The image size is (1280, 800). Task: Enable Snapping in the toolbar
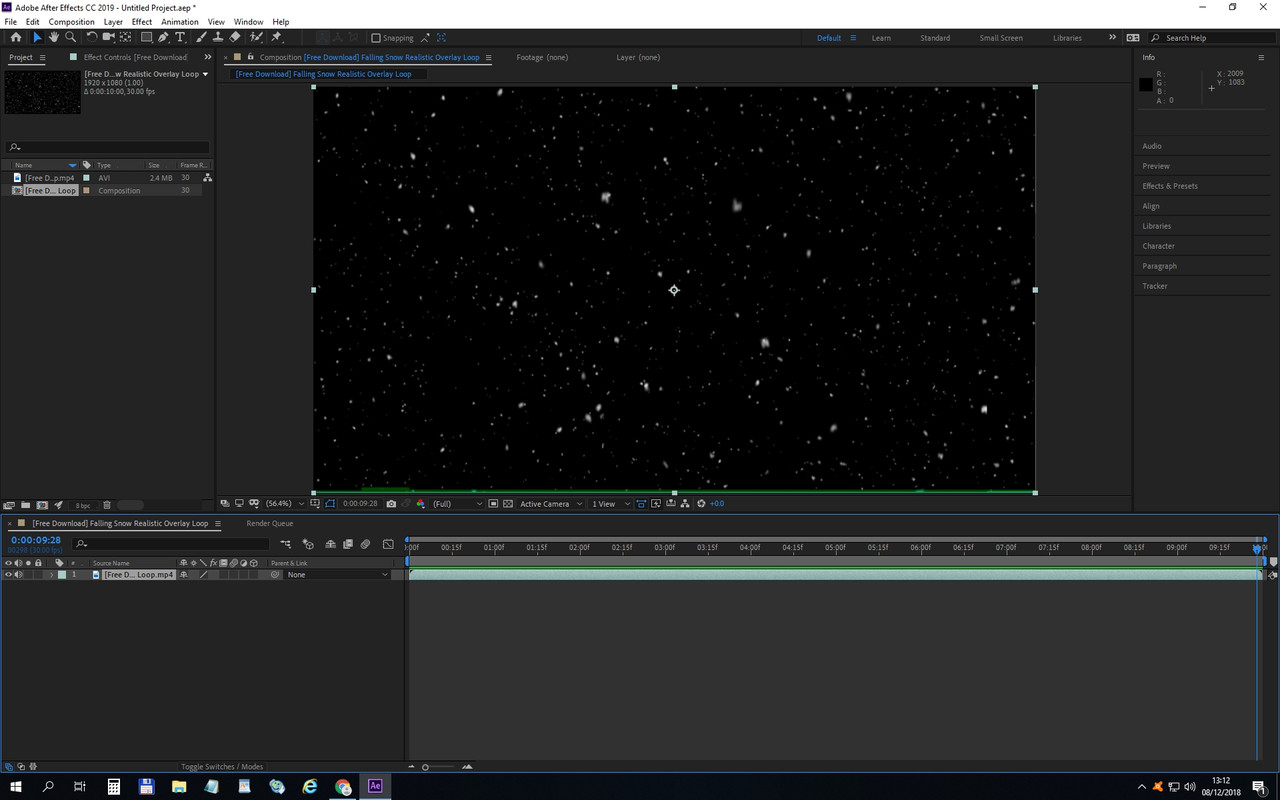click(377, 38)
